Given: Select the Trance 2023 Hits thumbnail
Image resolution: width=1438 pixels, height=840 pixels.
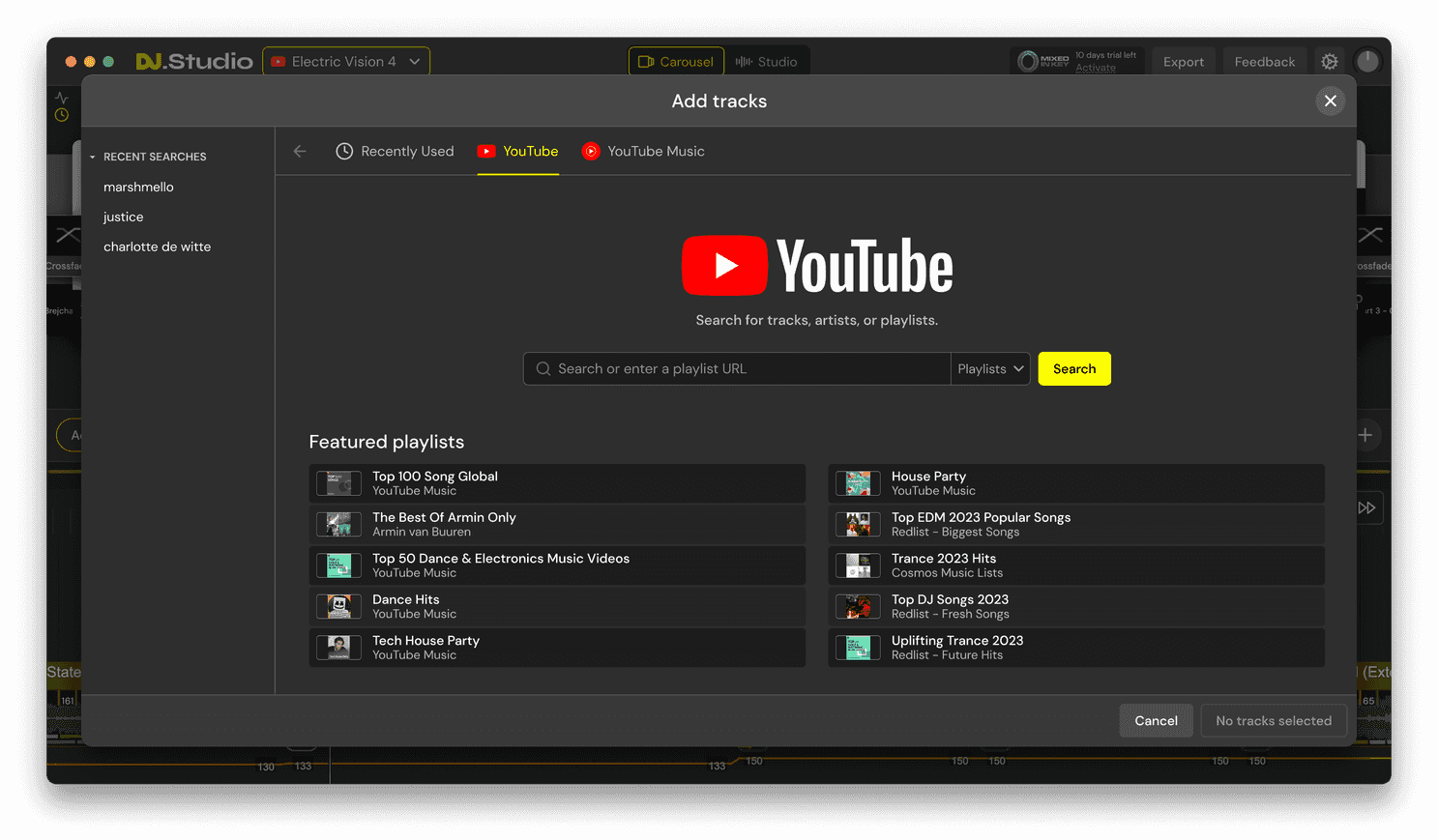Looking at the screenshot, I should (858, 565).
